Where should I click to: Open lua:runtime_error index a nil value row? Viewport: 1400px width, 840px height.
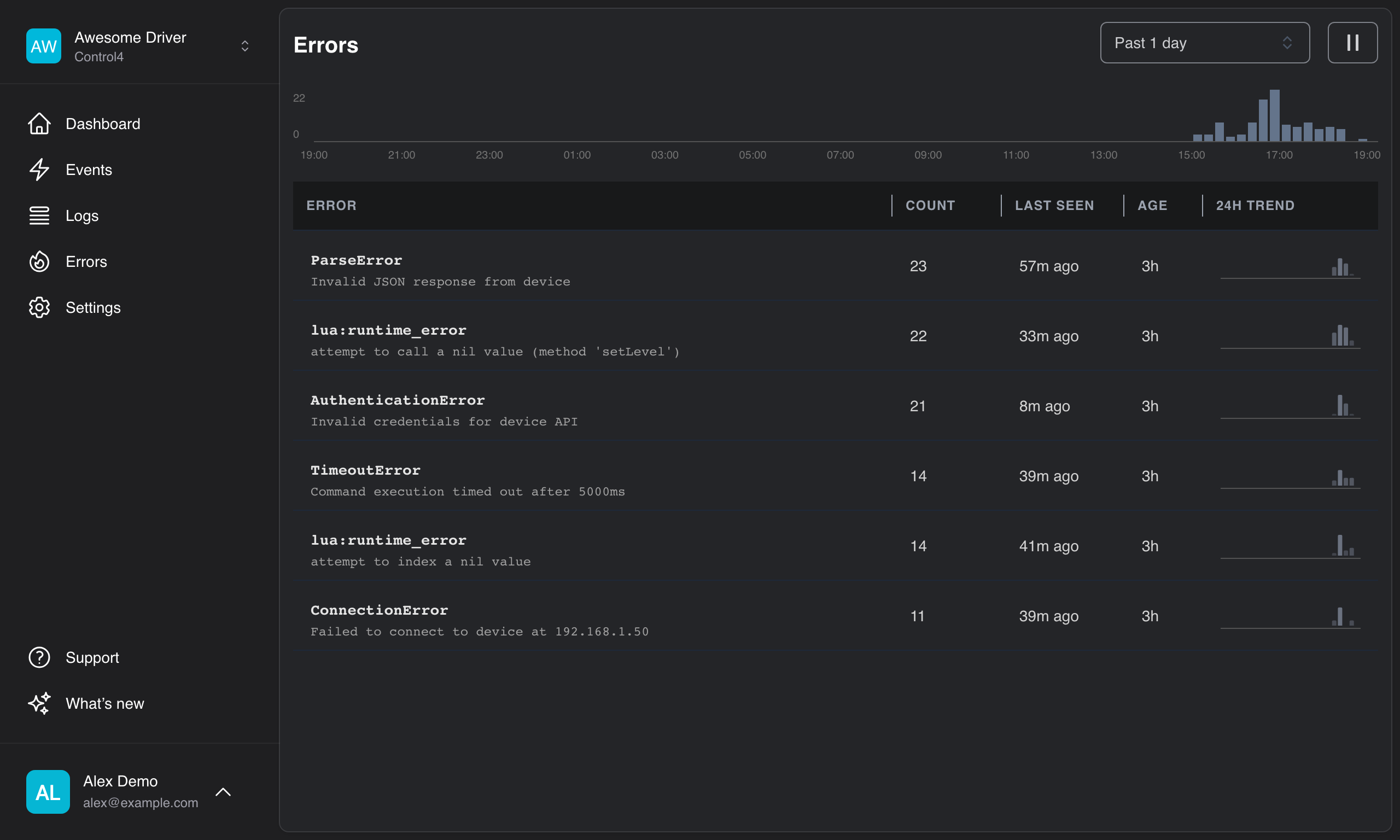click(835, 546)
